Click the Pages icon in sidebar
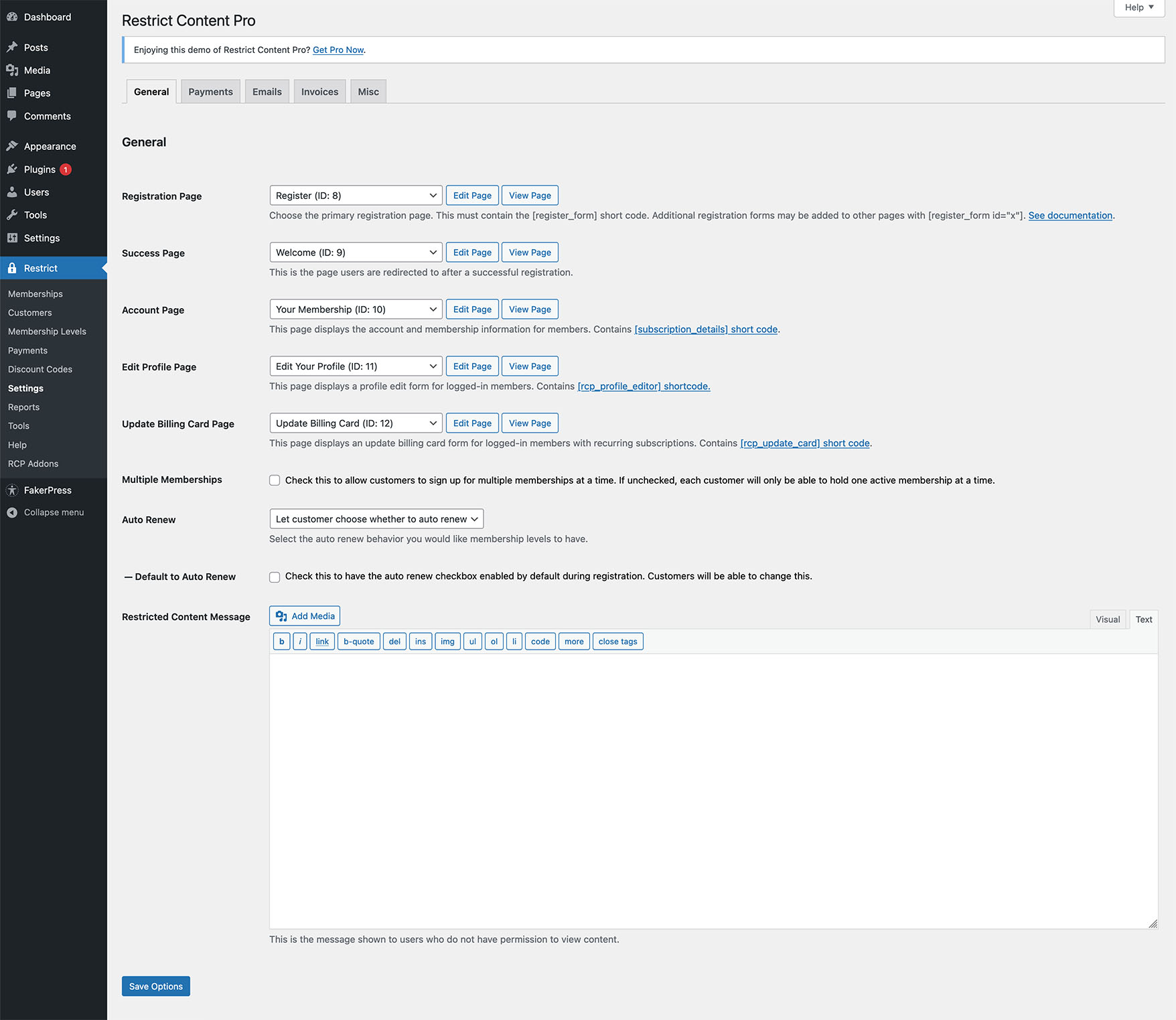 coord(12,93)
